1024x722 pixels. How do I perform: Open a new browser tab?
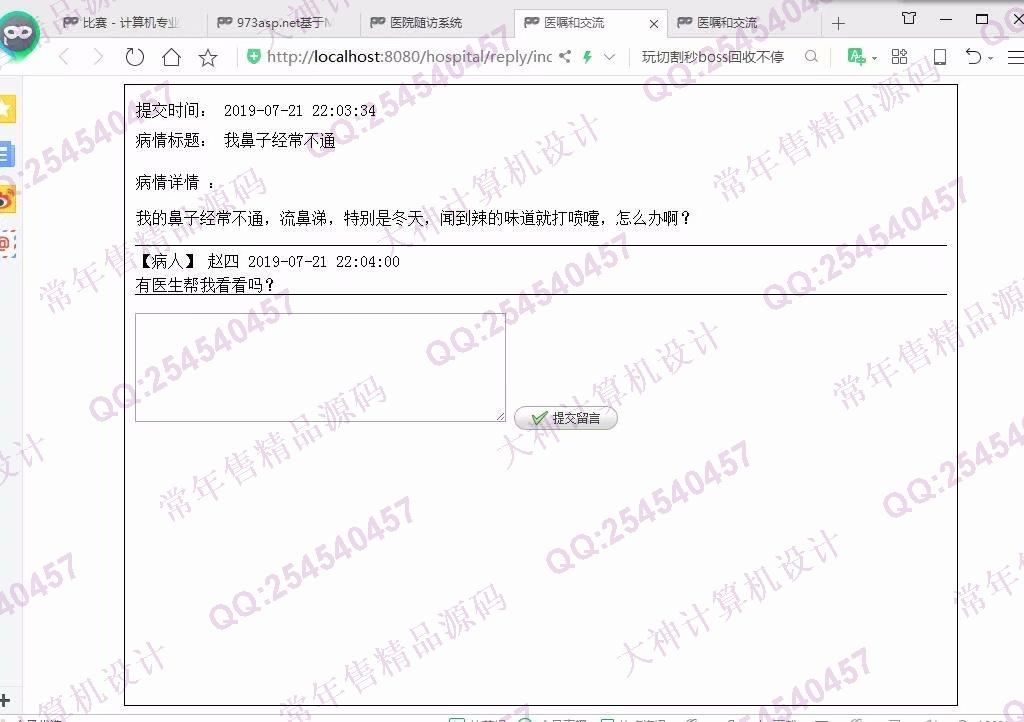[839, 24]
